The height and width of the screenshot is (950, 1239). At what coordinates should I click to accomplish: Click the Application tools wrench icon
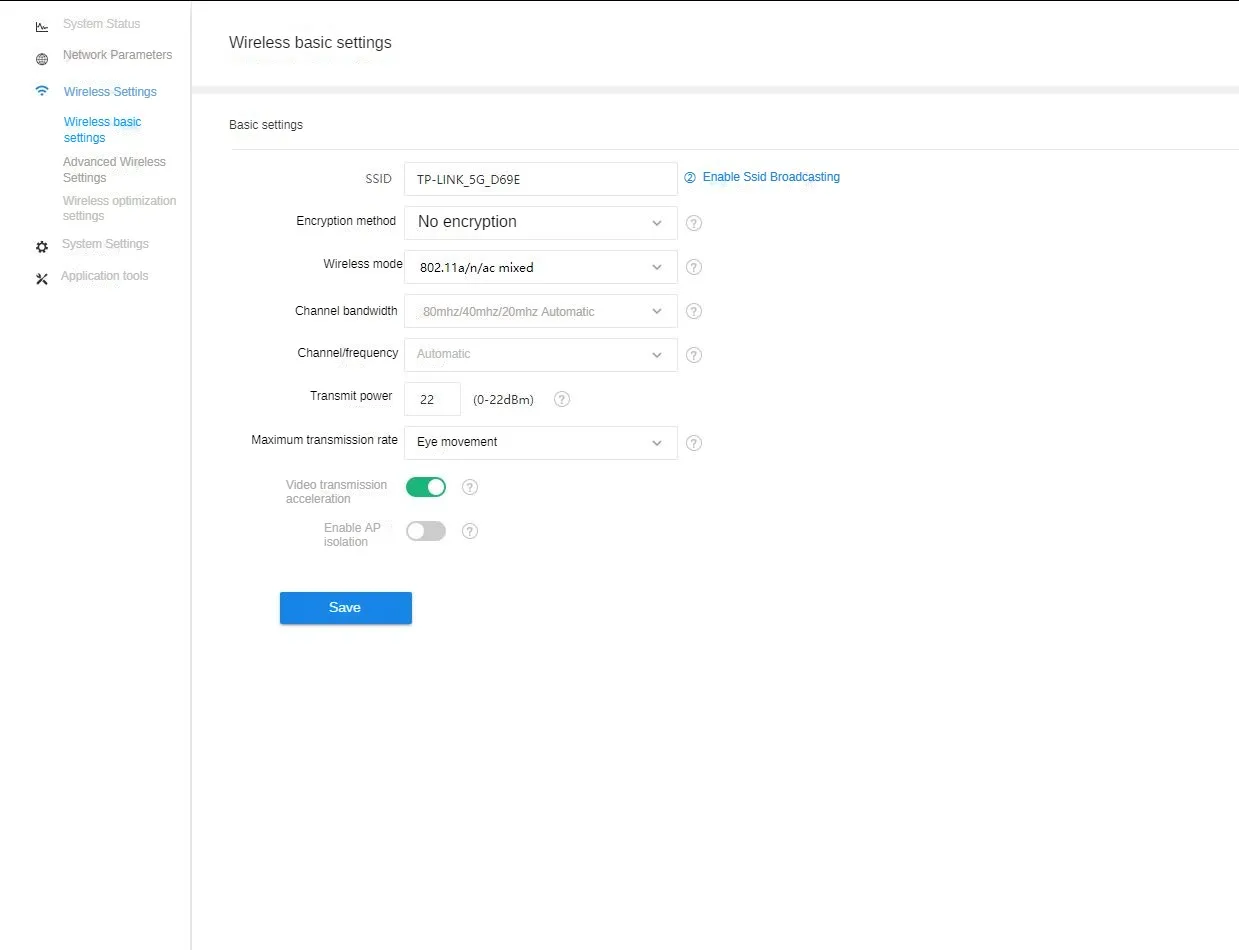click(x=41, y=279)
